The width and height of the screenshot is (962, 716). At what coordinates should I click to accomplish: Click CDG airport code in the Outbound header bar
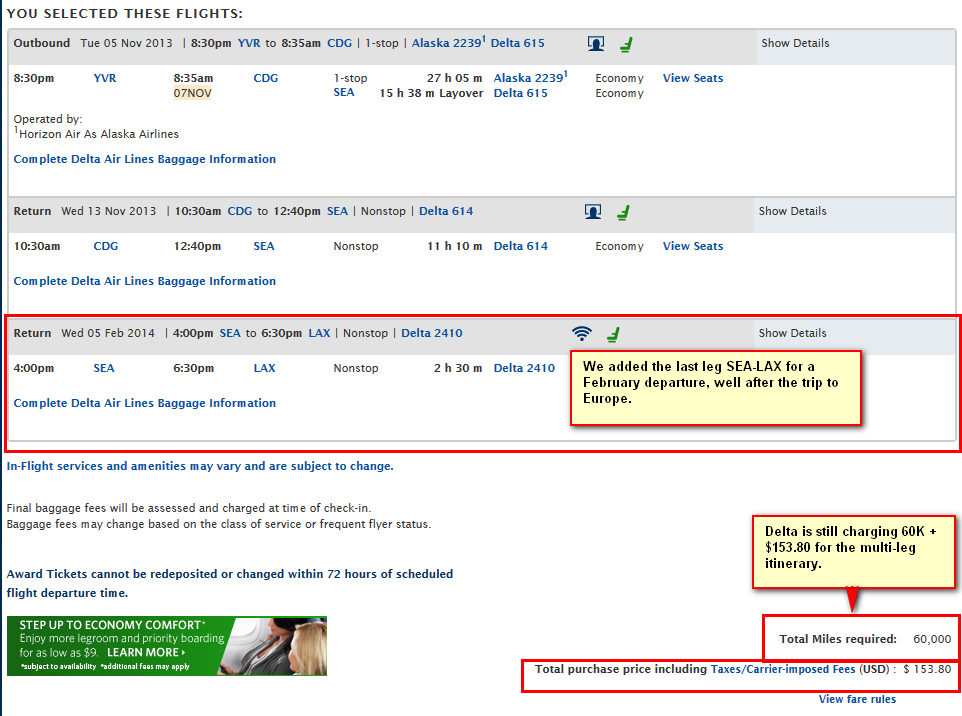pyautogui.click(x=339, y=43)
